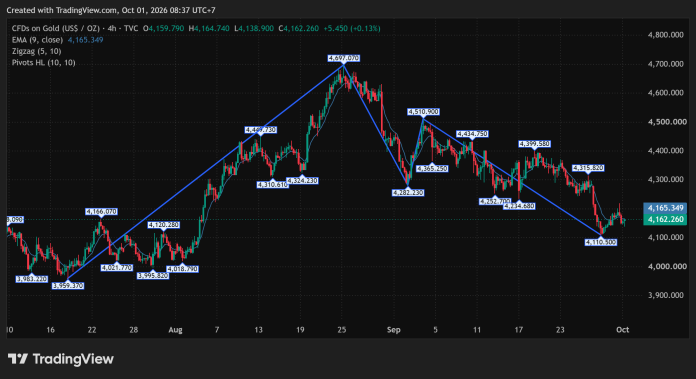Click the 4,120.280 pivot high label
The height and width of the screenshot is (379, 696).
pos(164,225)
